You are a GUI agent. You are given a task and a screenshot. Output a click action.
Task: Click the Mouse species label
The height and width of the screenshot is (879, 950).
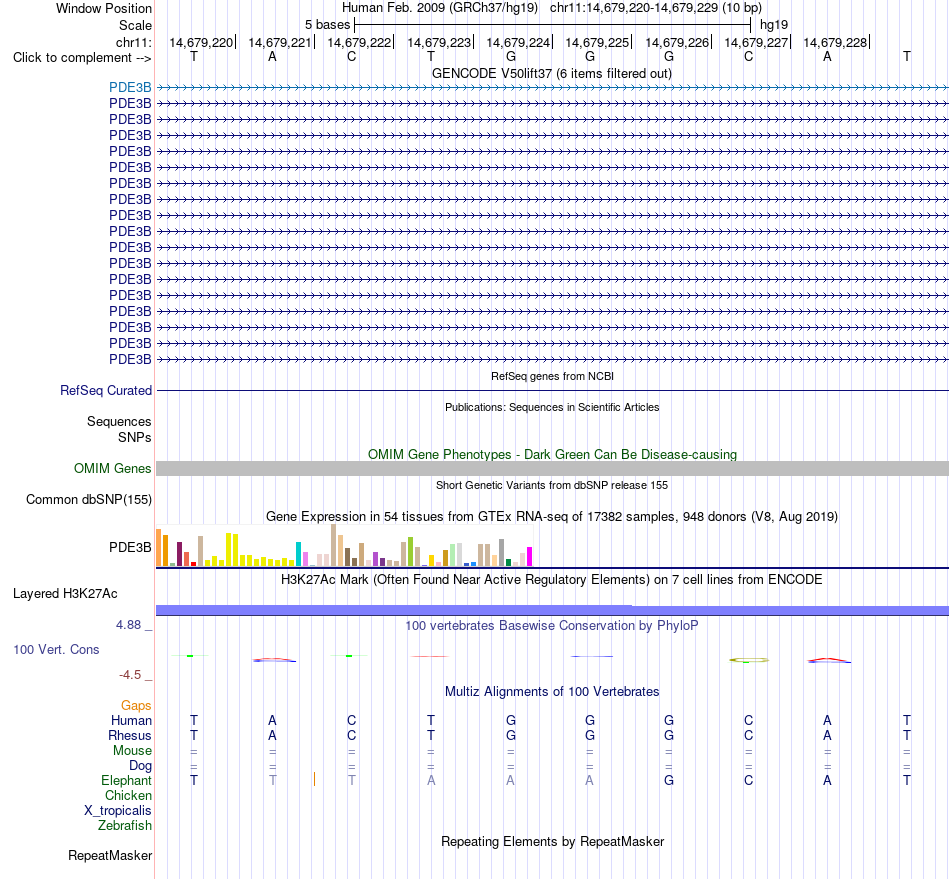pyautogui.click(x=132, y=751)
